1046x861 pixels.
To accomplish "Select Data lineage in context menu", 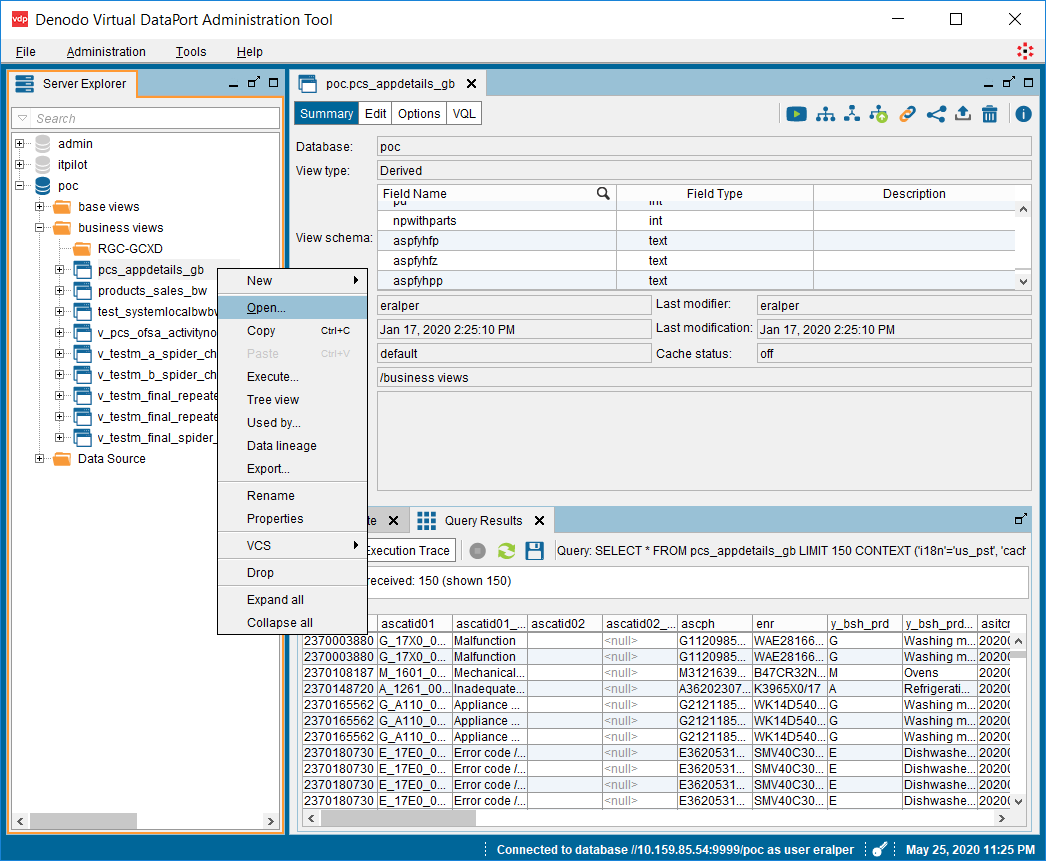I will pyautogui.click(x=292, y=446).
